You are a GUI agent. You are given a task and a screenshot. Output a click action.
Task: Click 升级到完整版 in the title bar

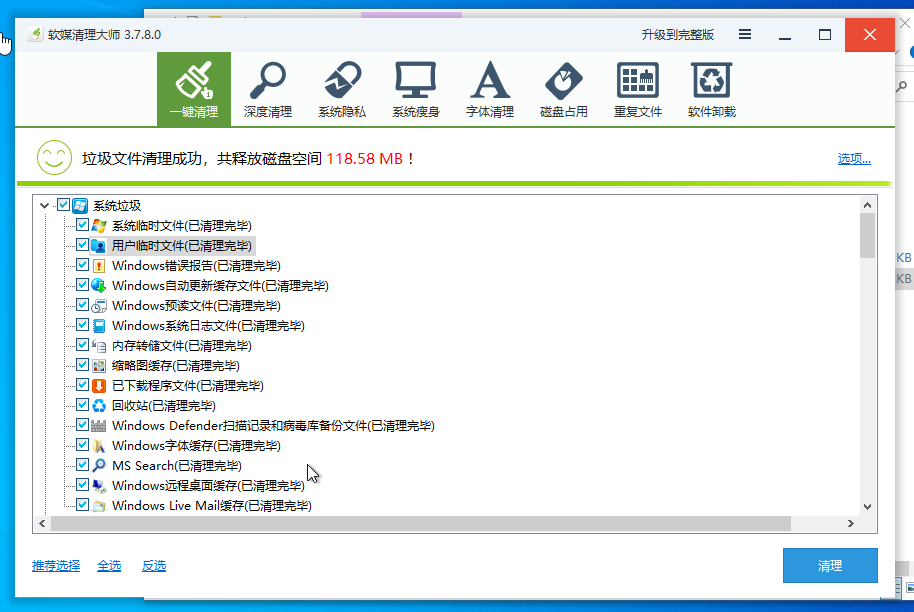coord(677,34)
